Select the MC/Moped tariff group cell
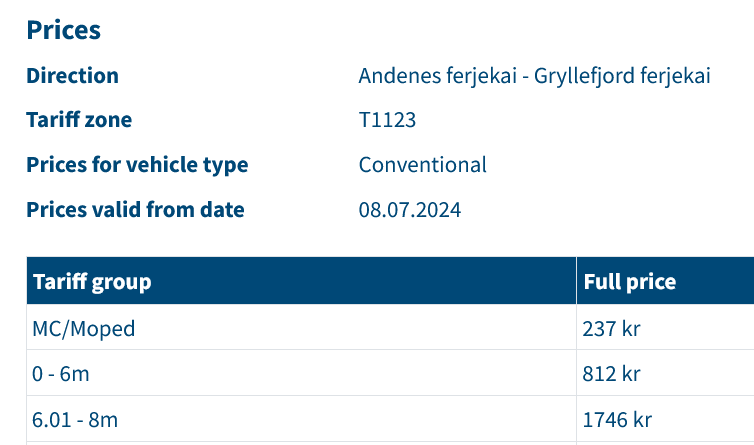This screenshot has width=754, height=445. click(x=84, y=328)
